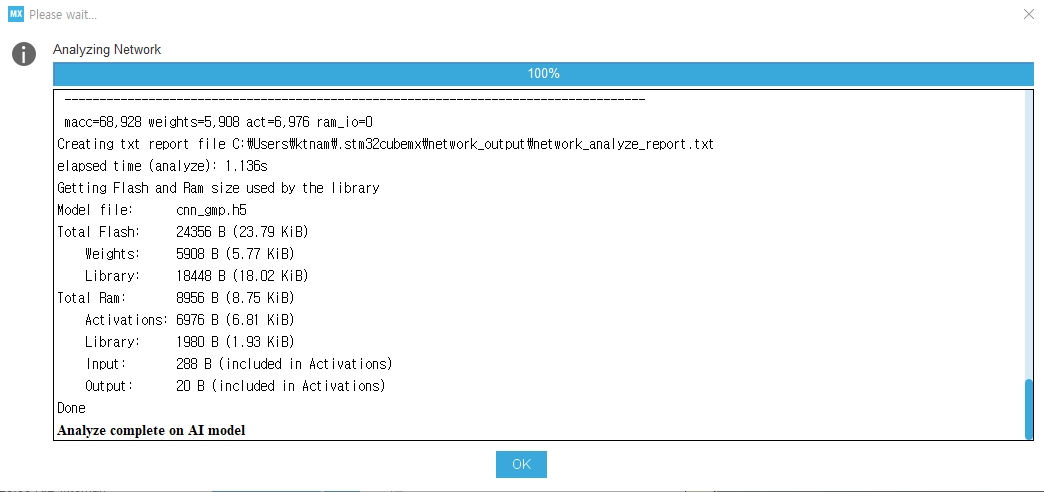Close the Please wait dialog

(1028, 14)
